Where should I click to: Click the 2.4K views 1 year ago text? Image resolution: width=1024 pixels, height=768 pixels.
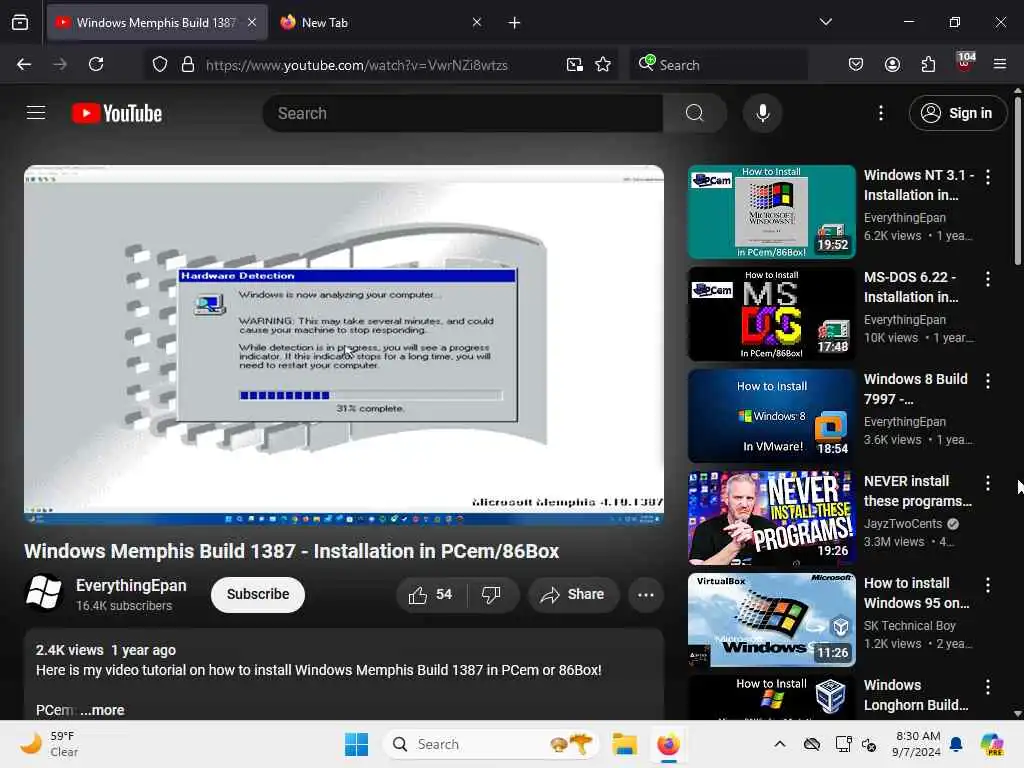pos(106,650)
